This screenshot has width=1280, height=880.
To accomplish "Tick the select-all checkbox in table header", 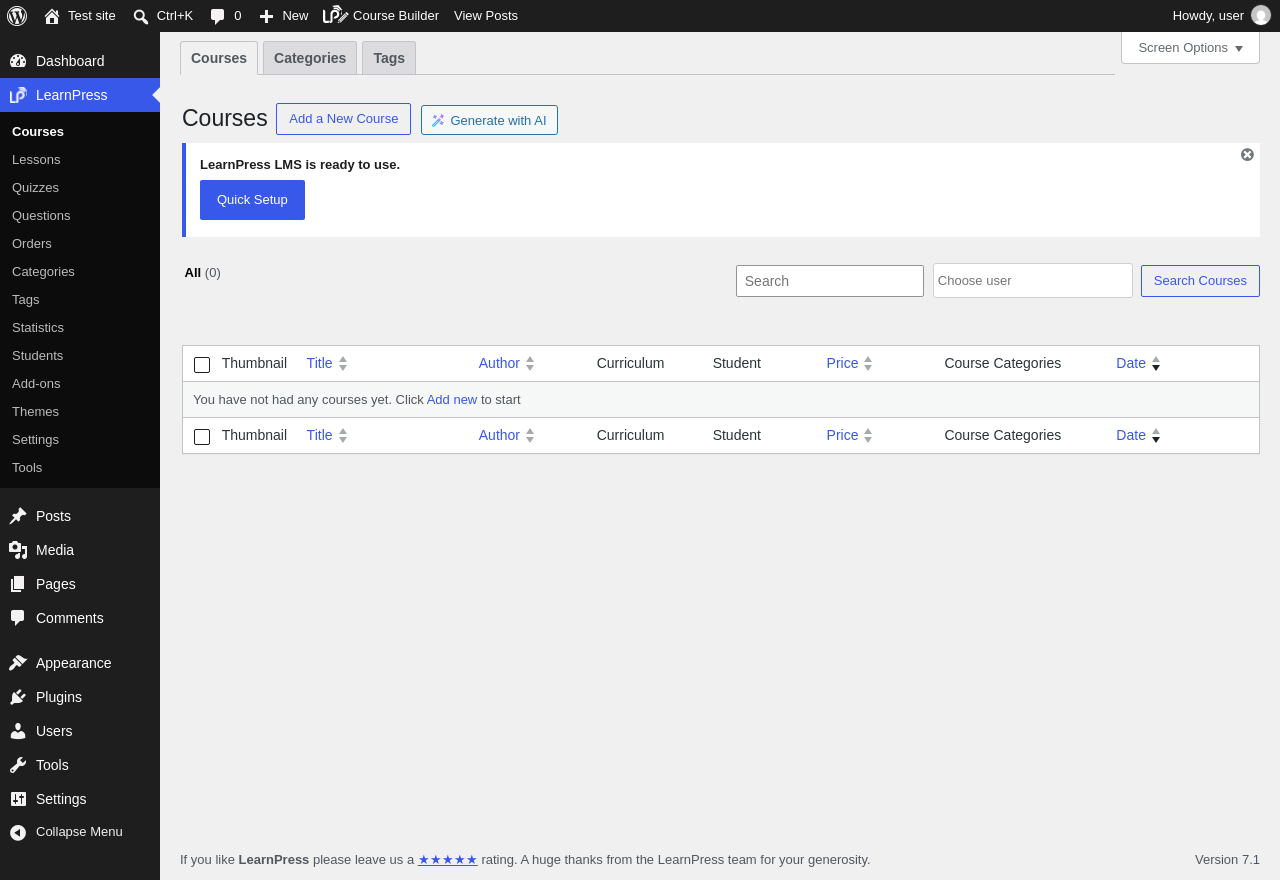I will (x=202, y=365).
